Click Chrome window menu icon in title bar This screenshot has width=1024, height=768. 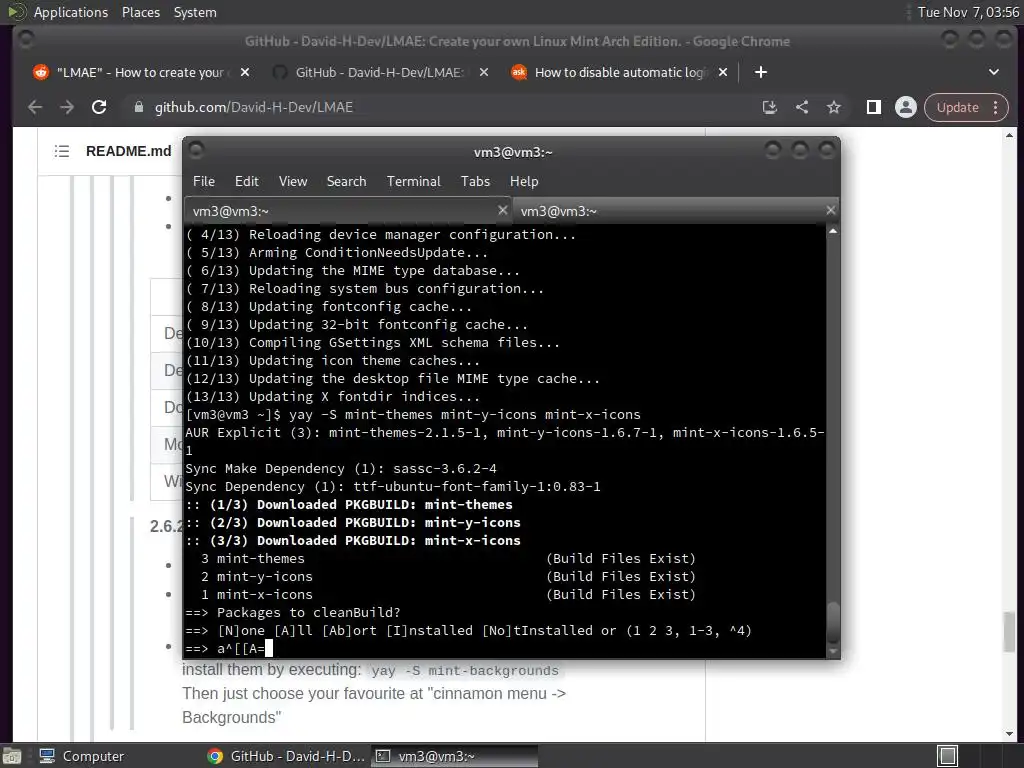click(26, 40)
